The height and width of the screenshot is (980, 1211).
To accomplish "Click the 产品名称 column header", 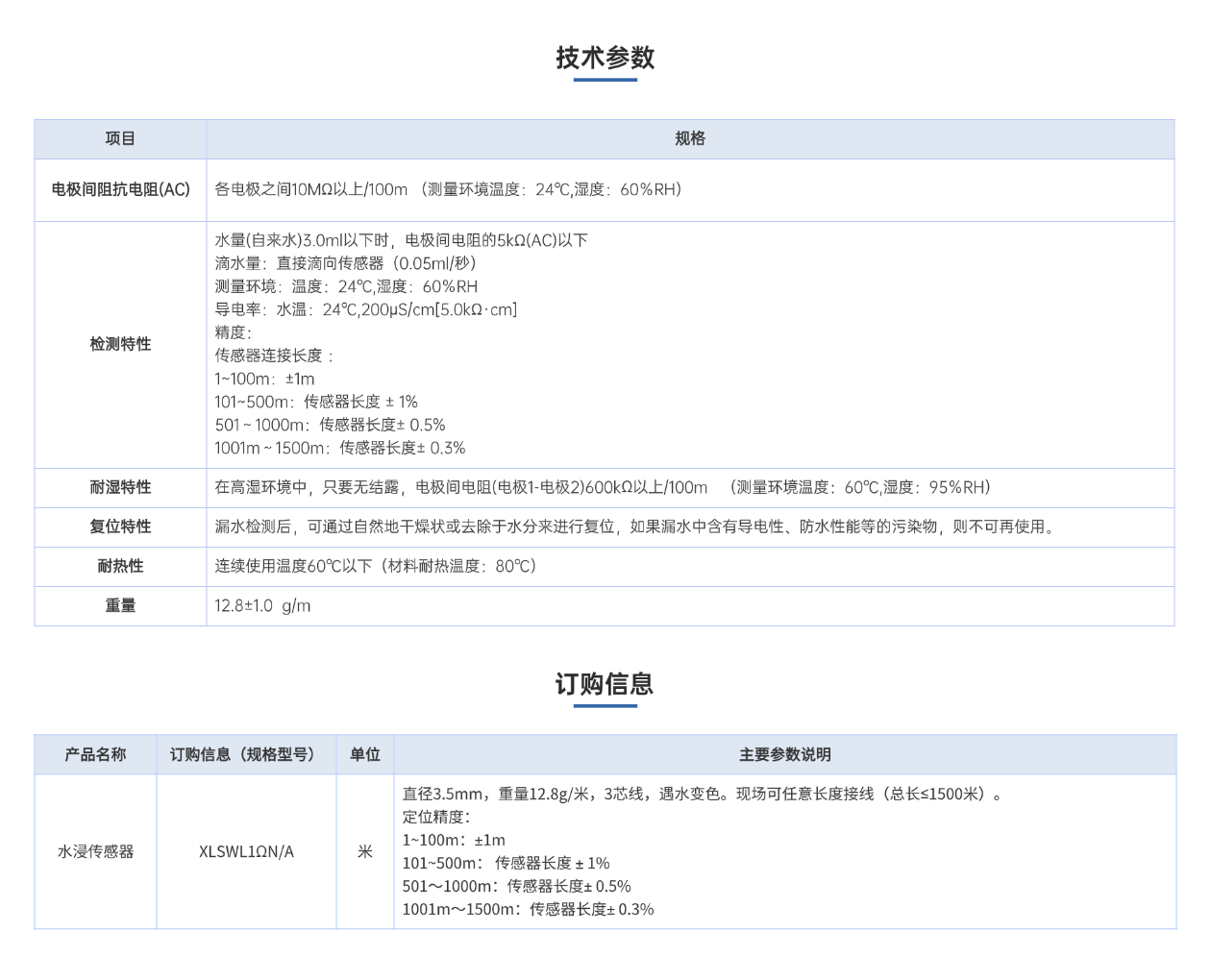I will pyautogui.click(x=95, y=754).
